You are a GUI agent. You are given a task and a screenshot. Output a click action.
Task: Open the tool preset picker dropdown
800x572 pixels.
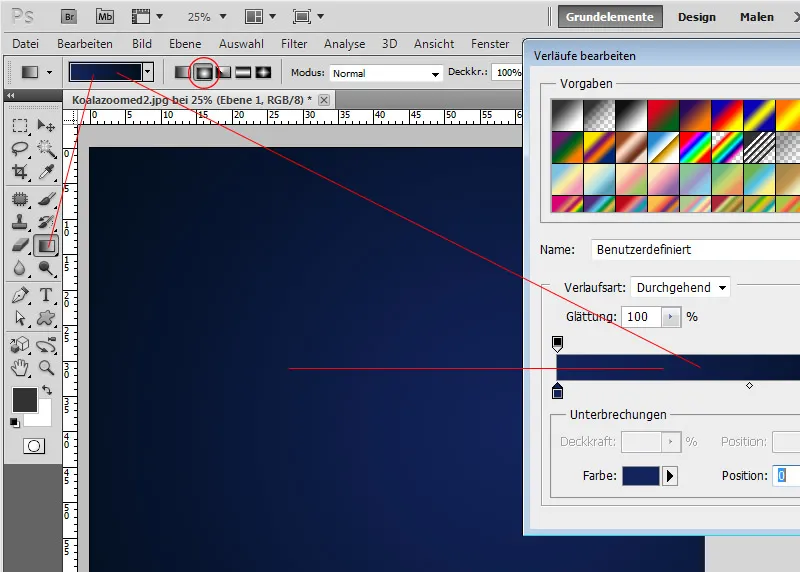49,72
